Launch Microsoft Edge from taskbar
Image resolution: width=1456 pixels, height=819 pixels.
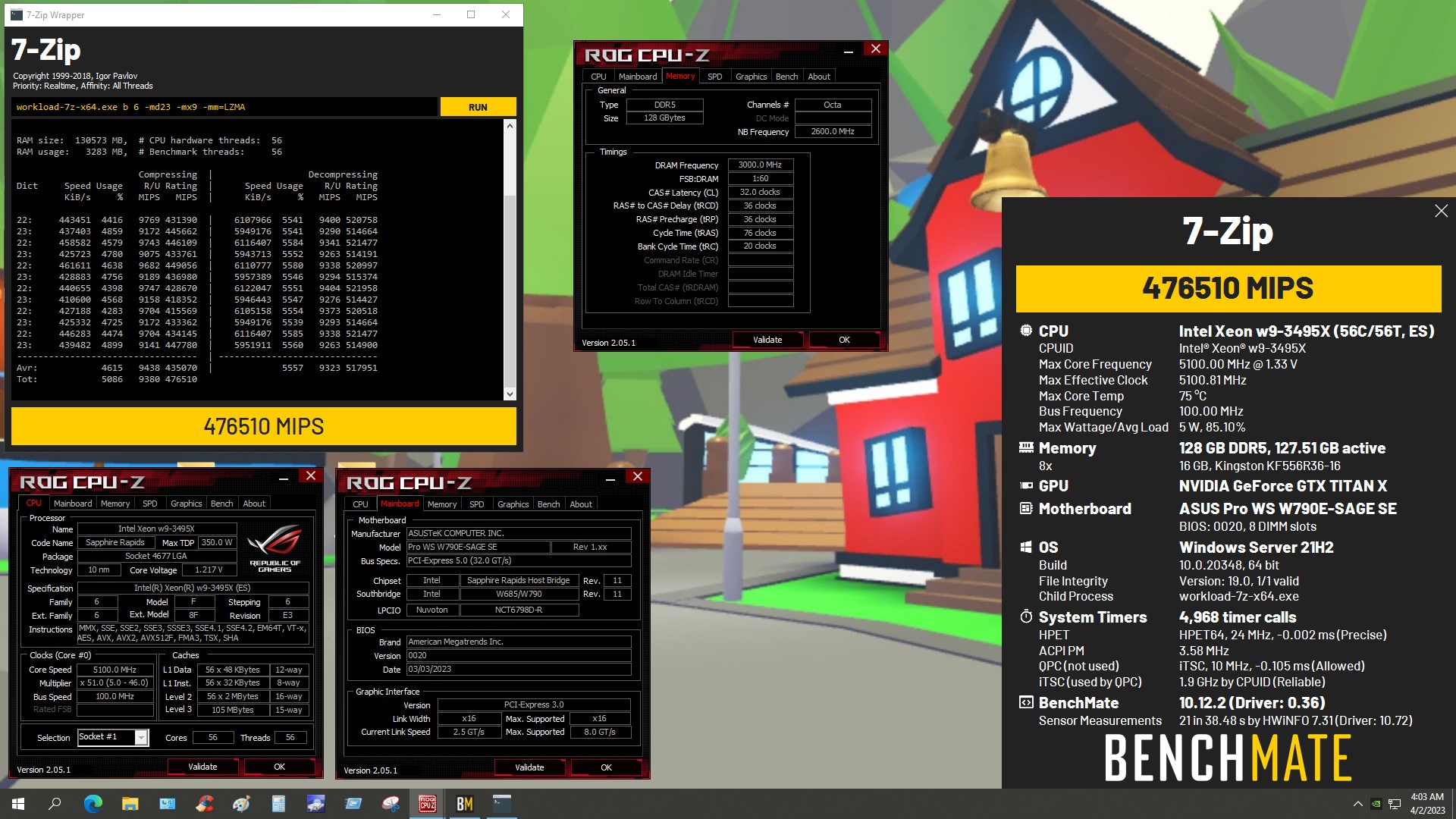(93, 804)
